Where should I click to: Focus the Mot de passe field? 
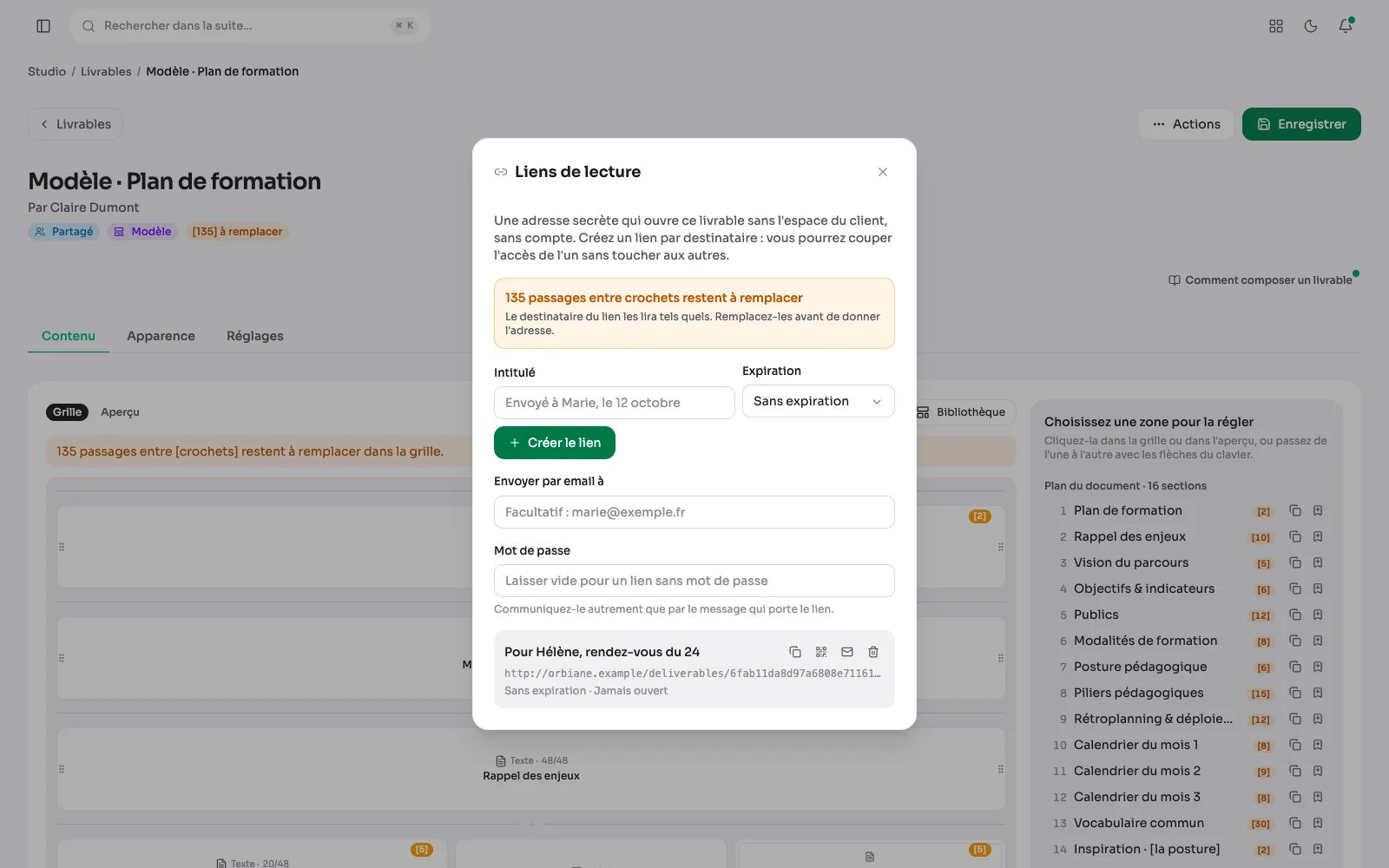point(694,581)
